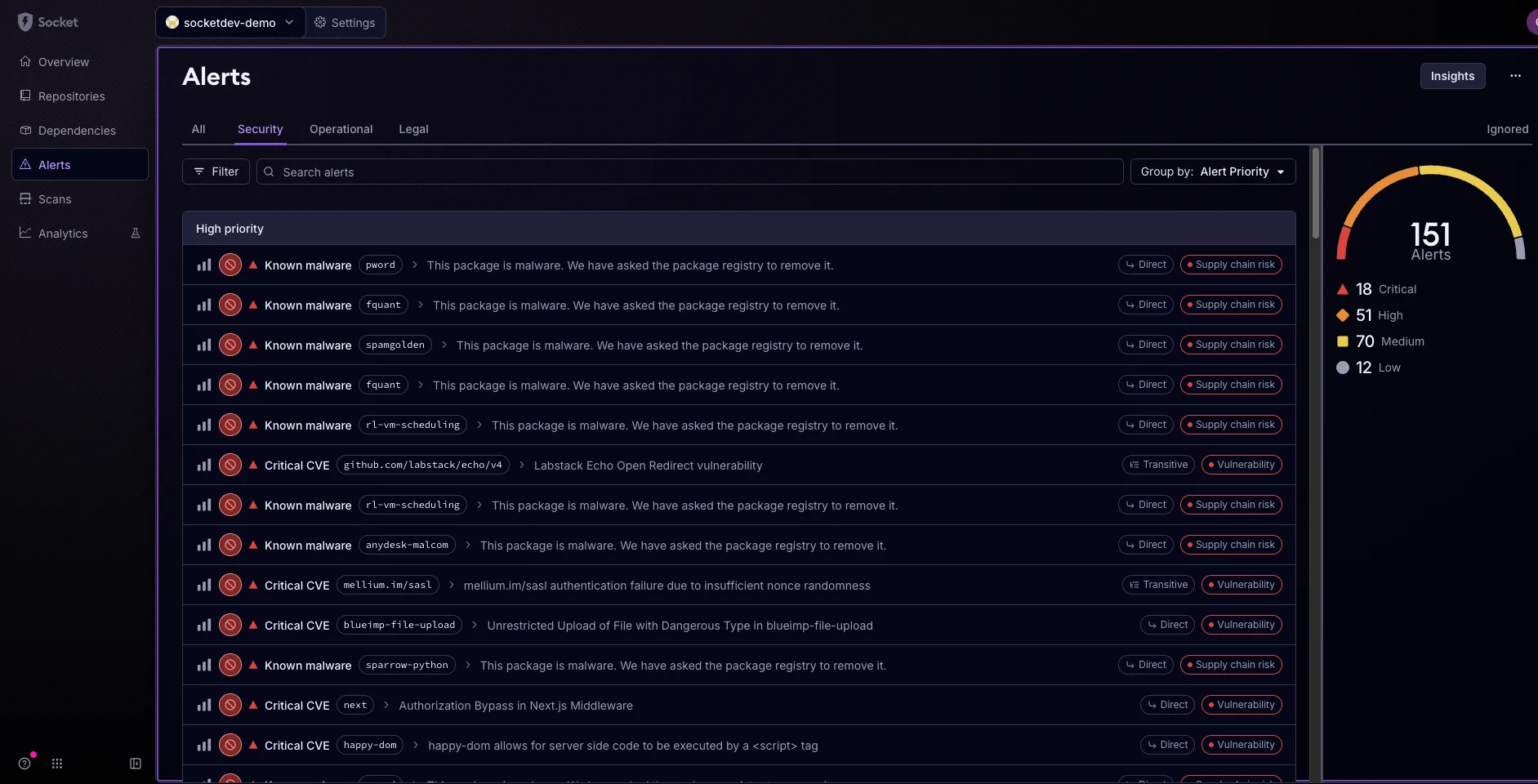The image size is (1538, 784).
Task: Open the Dependencies section via its sidebar icon
Action: tap(24, 130)
